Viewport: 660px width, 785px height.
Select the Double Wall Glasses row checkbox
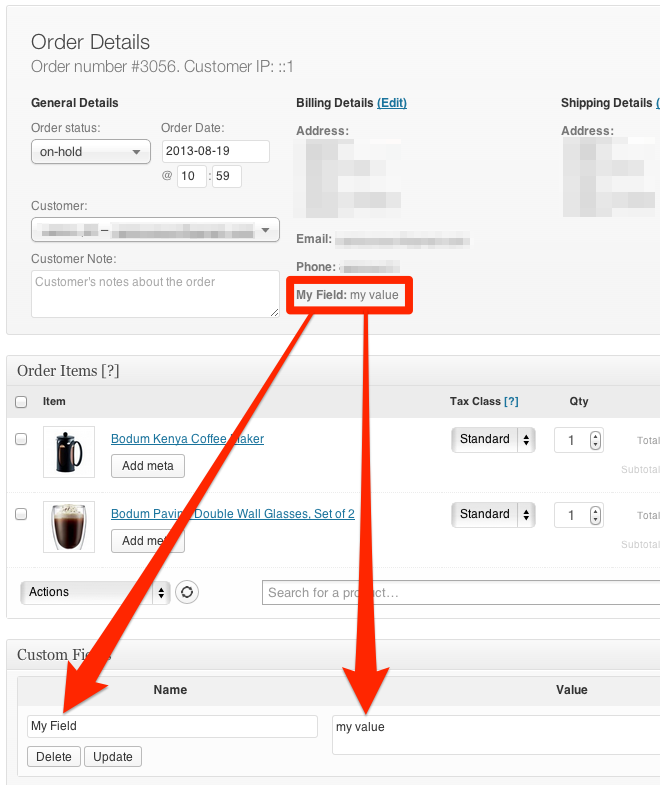pyautogui.click(x=21, y=514)
